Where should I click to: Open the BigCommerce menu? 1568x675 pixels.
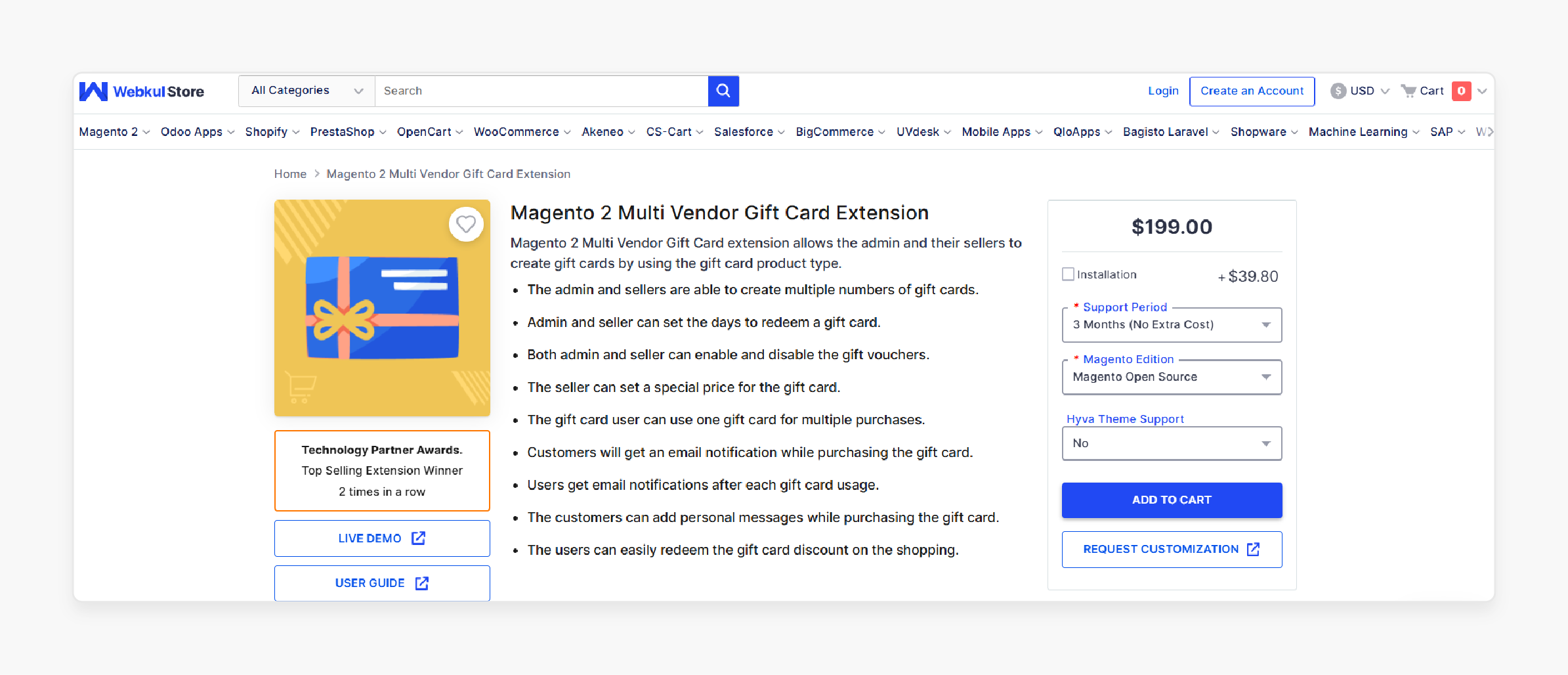[x=841, y=132]
